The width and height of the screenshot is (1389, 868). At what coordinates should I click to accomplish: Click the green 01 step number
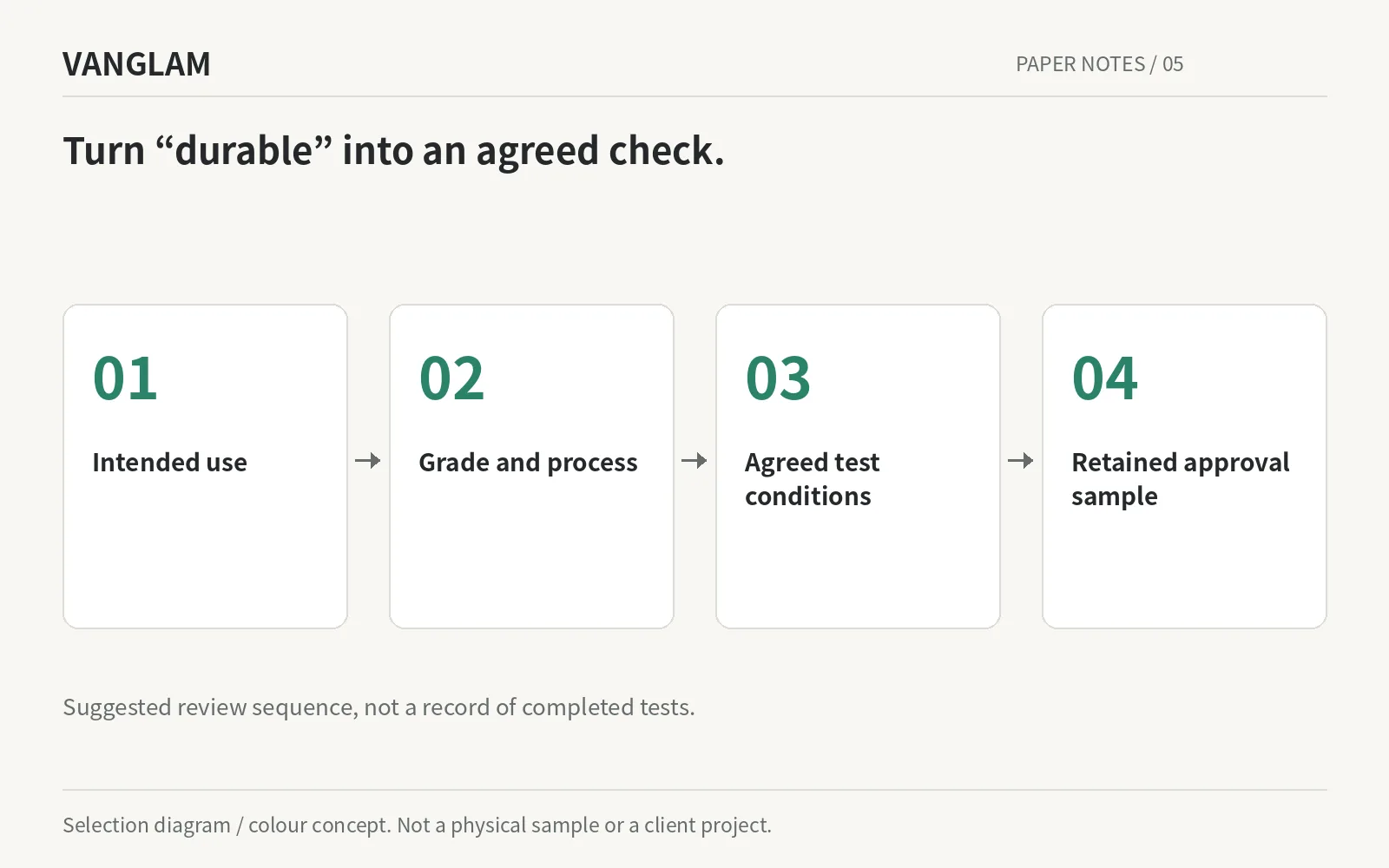tap(125, 378)
